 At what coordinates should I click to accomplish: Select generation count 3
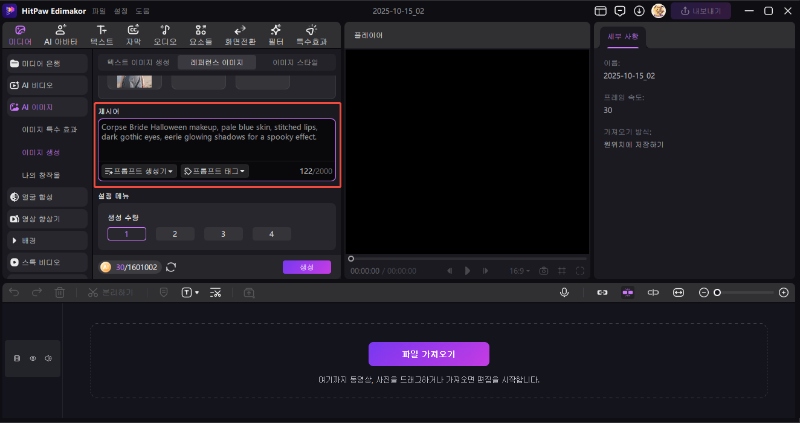point(223,234)
